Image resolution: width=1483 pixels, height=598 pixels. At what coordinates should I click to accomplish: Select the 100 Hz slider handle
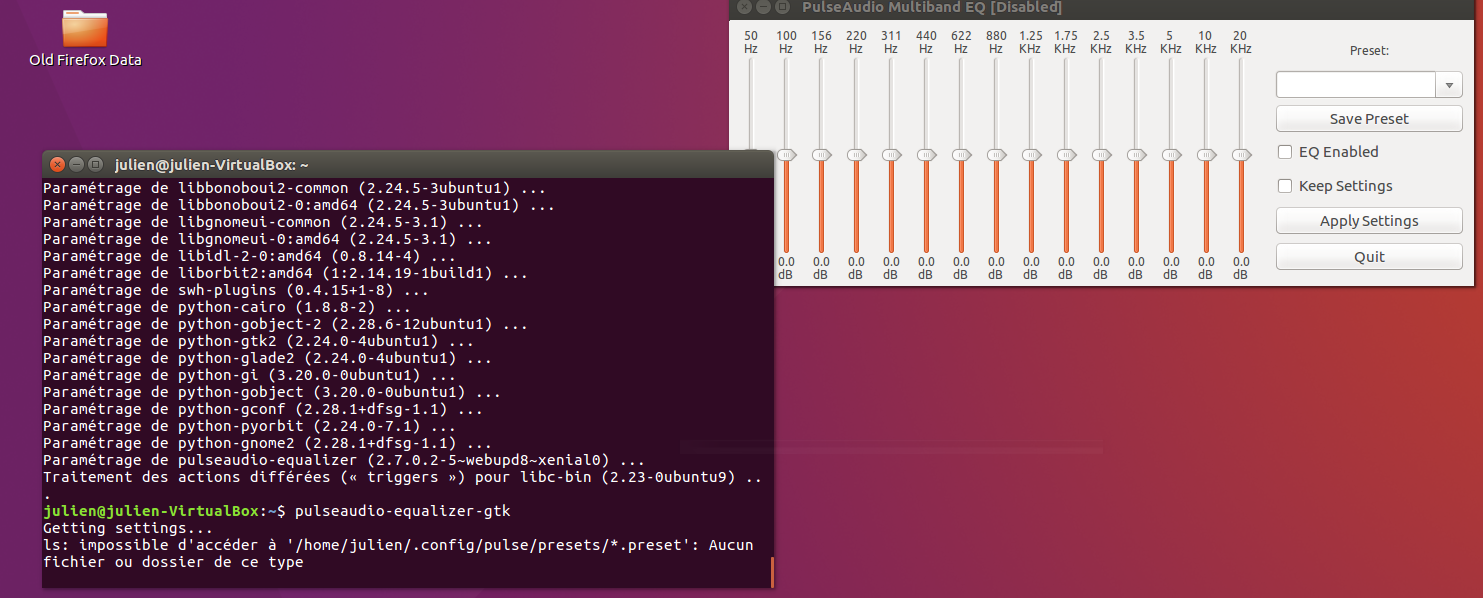point(786,155)
